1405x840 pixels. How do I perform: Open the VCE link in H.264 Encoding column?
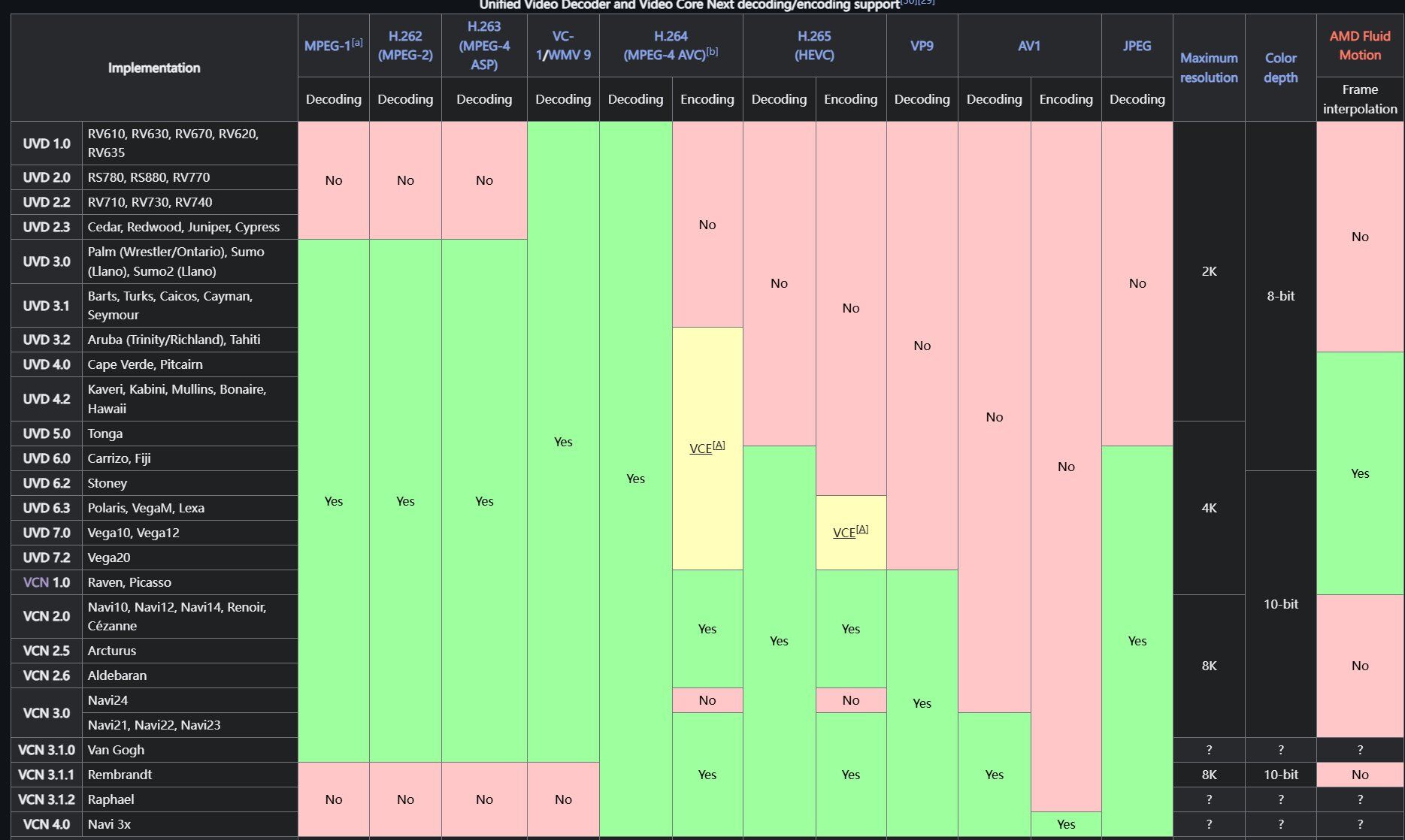[x=700, y=449]
